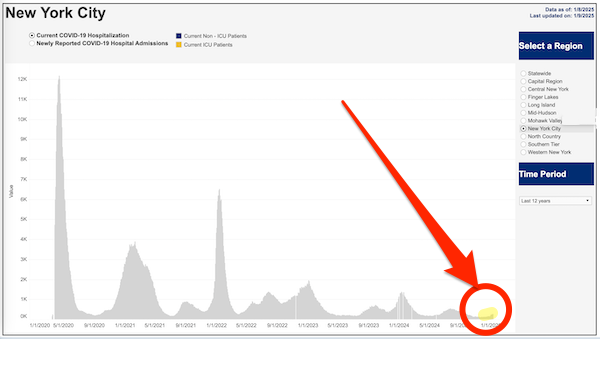Click the January 2022 spike on the chart
Image resolution: width=600 pixels, height=380 pixels.
click(219, 191)
